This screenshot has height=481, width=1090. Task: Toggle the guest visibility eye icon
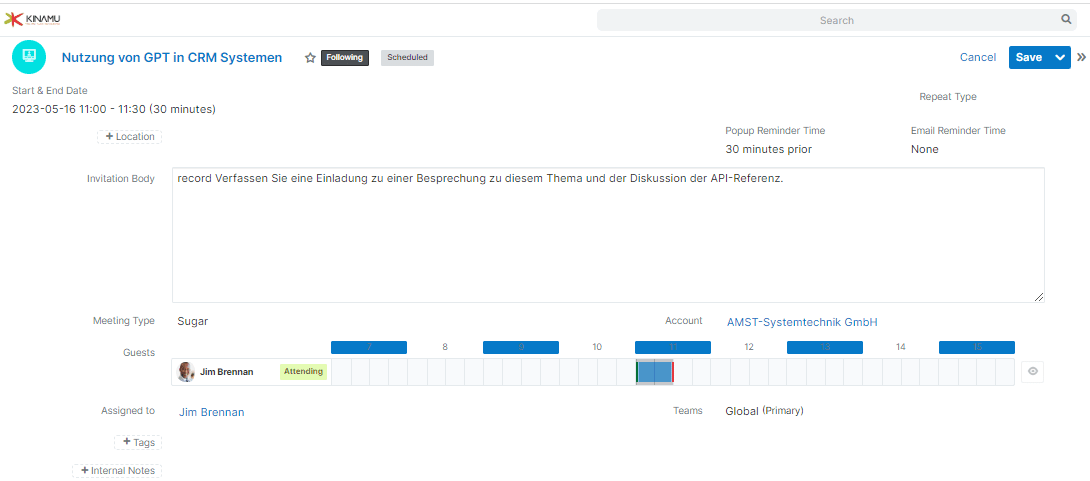(x=1032, y=372)
